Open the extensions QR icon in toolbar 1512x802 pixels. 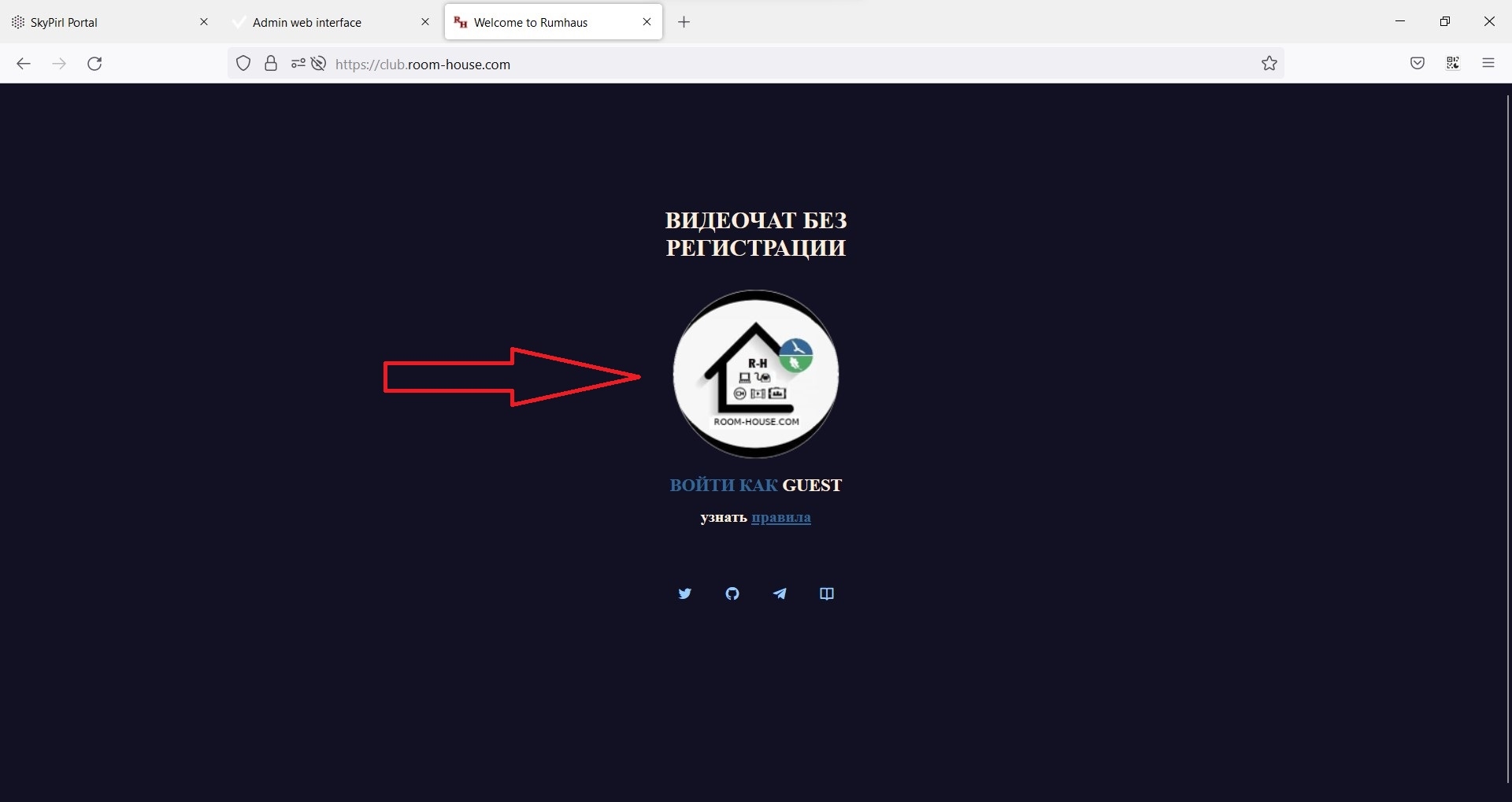(x=1453, y=64)
